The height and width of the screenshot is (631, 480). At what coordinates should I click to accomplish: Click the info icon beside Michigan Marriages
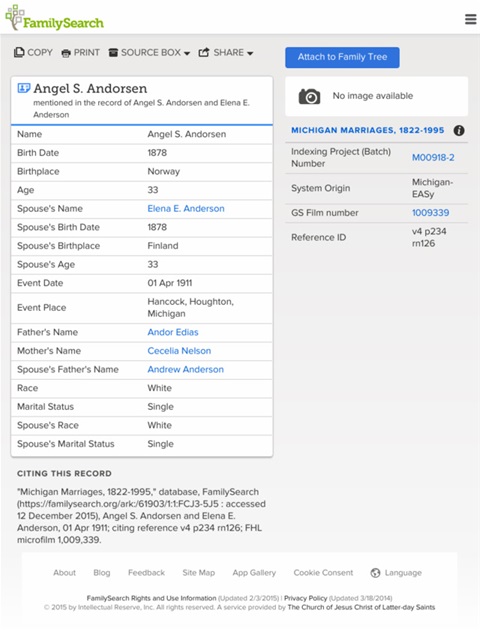pyautogui.click(x=459, y=130)
